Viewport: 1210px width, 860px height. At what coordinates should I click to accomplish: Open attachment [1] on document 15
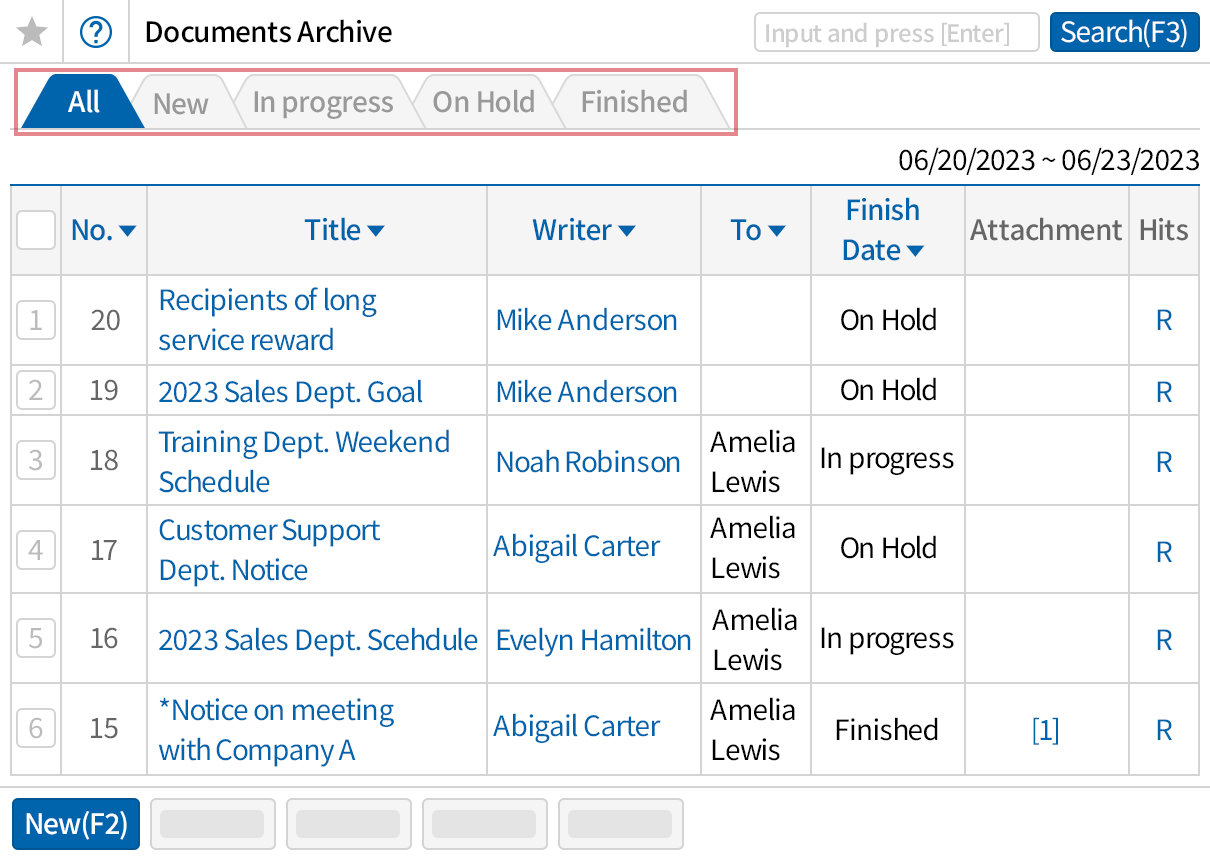point(1045,729)
